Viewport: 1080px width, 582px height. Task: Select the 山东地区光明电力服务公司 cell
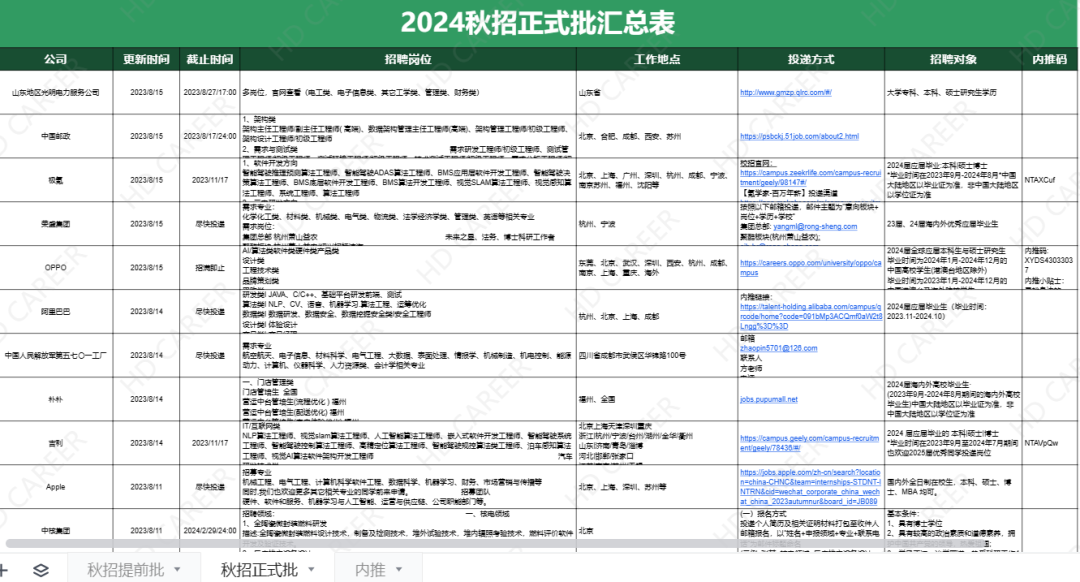(56, 92)
